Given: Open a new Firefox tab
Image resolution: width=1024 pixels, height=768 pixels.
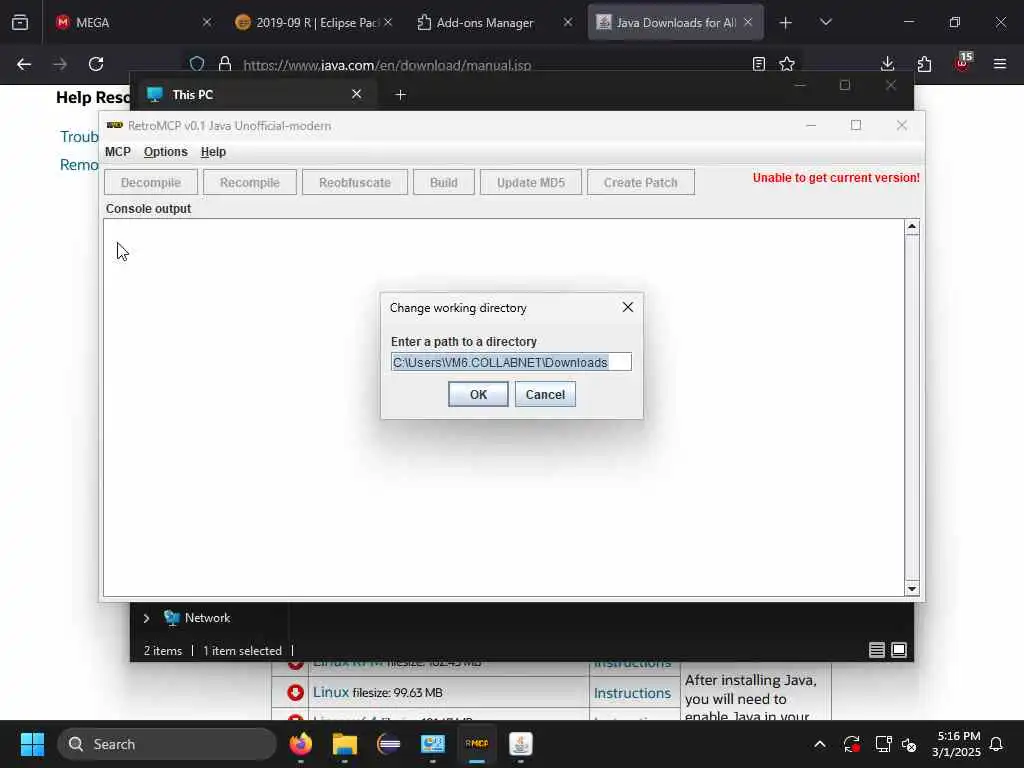Looking at the screenshot, I should coord(786,23).
